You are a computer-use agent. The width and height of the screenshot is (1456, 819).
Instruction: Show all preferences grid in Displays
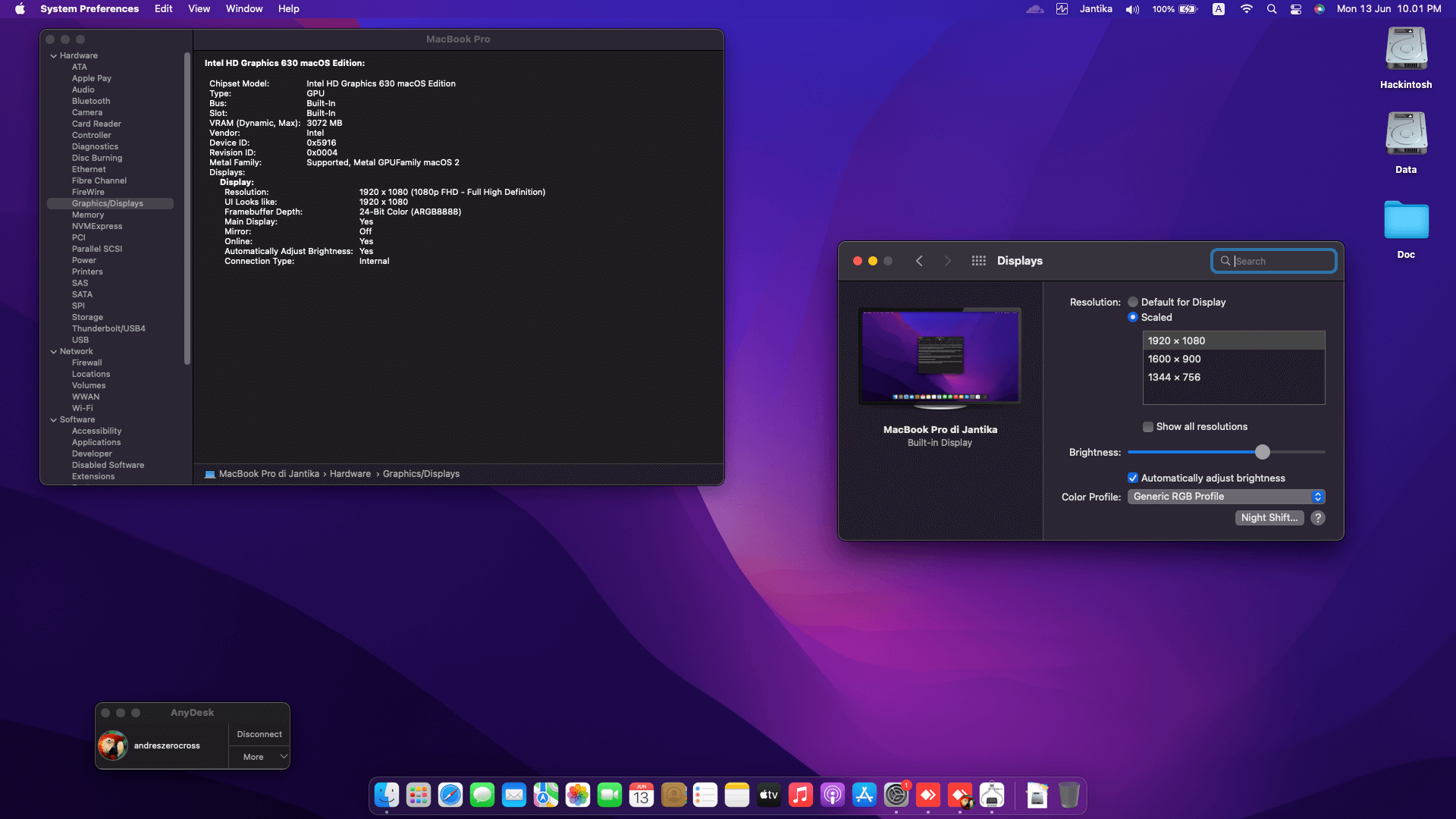point(979,261)
